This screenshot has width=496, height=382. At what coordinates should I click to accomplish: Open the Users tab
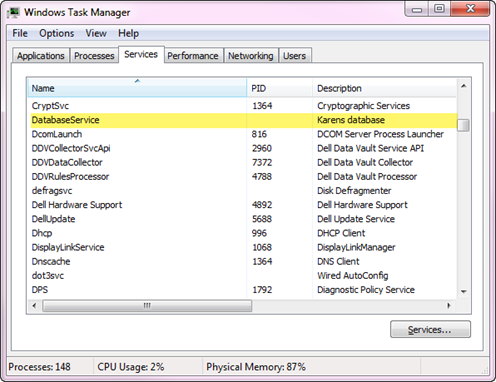(x=295, y=56)
